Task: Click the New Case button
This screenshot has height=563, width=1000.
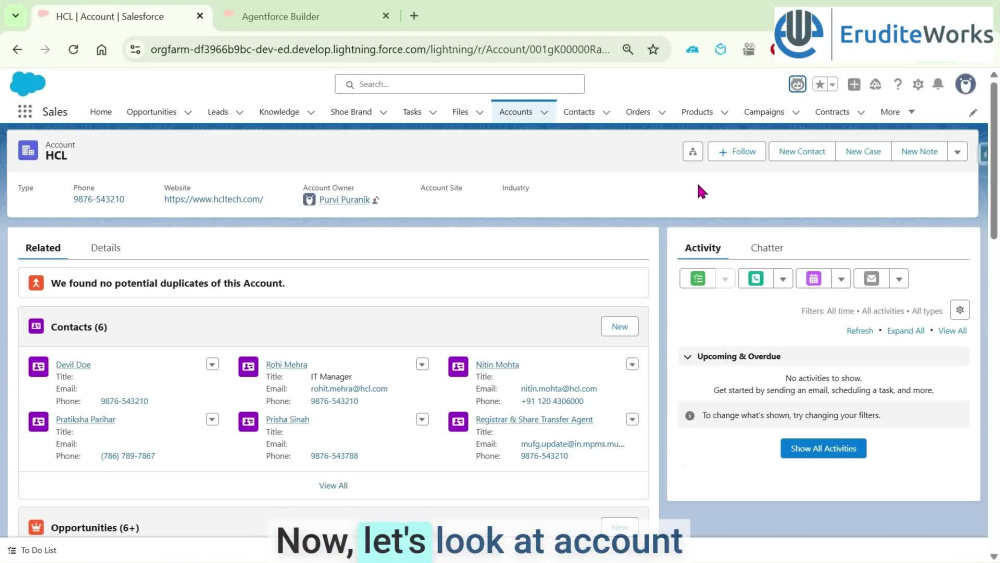Action: [863, 152]
